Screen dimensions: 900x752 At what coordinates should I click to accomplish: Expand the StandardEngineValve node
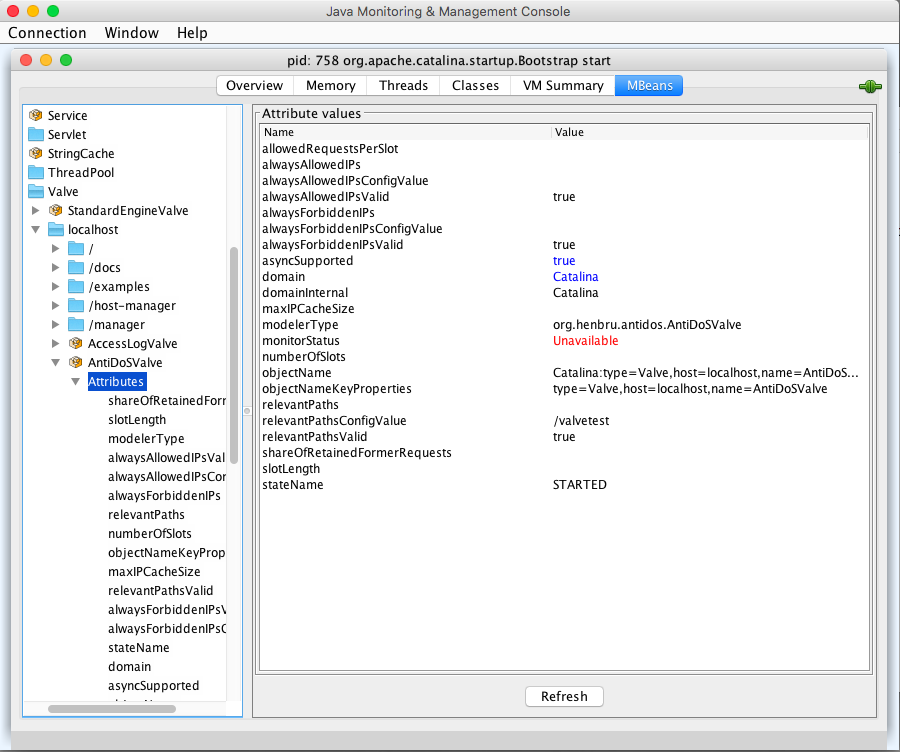click(36, 210)
